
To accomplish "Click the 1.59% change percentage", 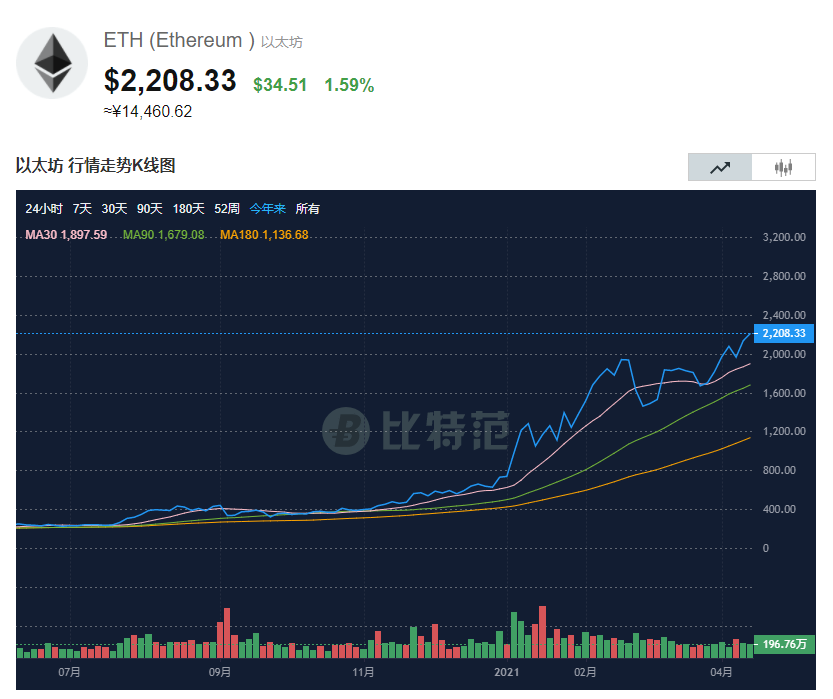I will coord(349,85).
